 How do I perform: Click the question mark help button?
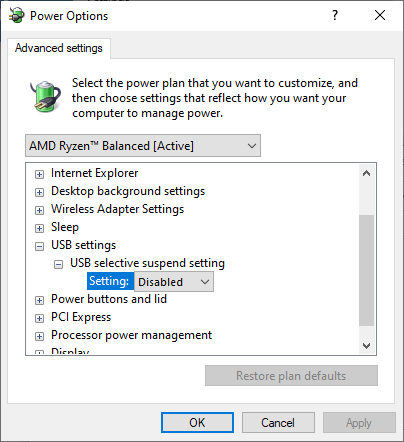coord(335,15)
